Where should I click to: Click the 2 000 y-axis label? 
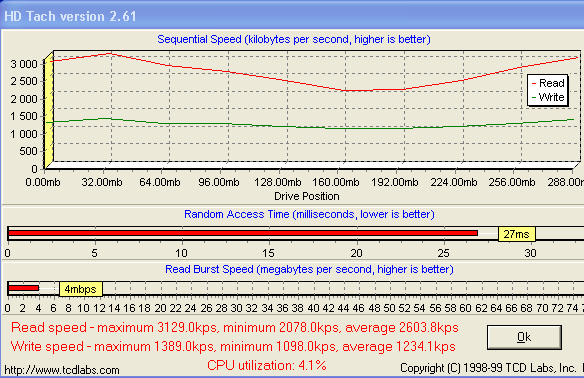click(24, 99)
